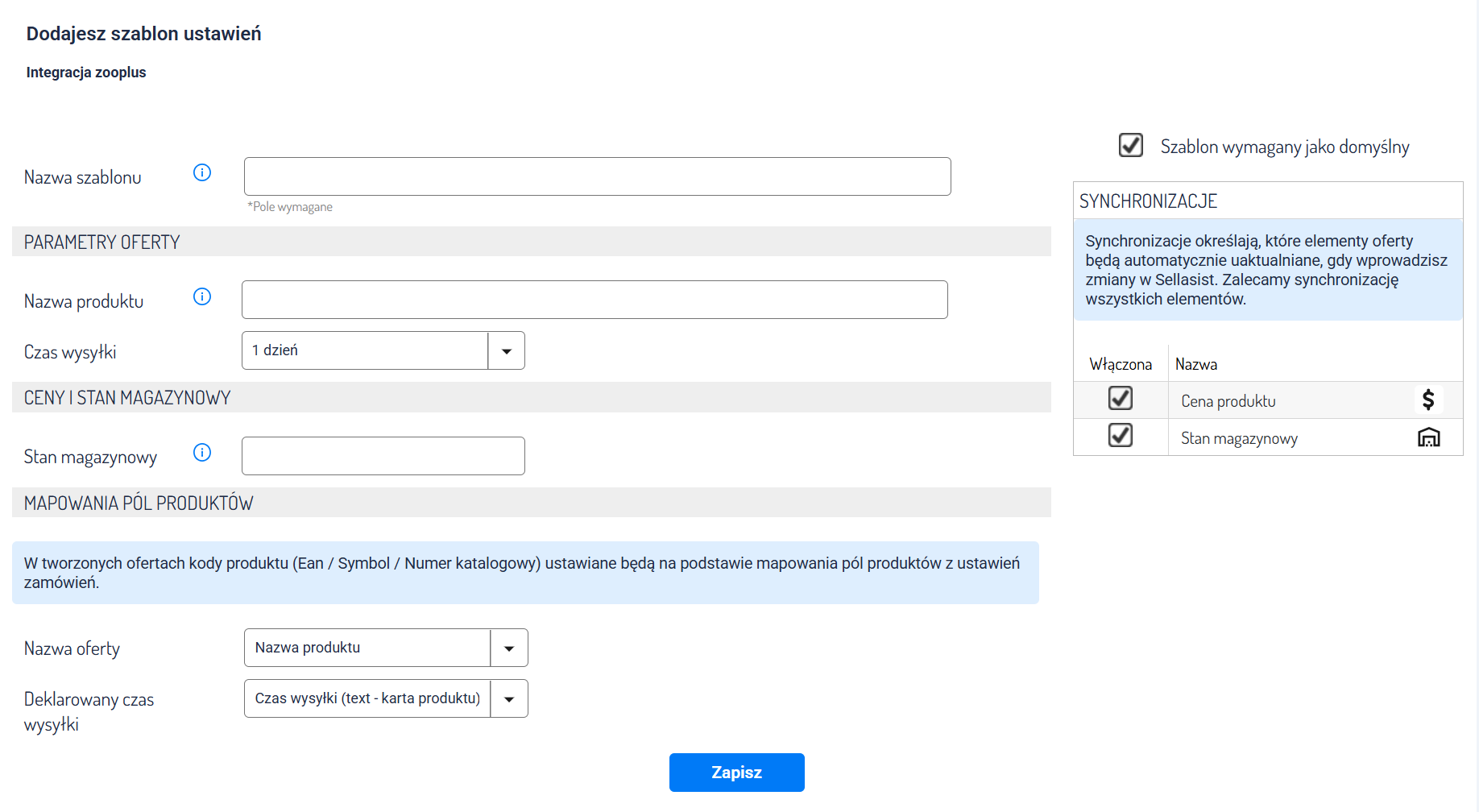Toggle Szablon wymagany jako domyślny checkbox
Screen dimensions: 1479x812
[x=1131, y=145]
